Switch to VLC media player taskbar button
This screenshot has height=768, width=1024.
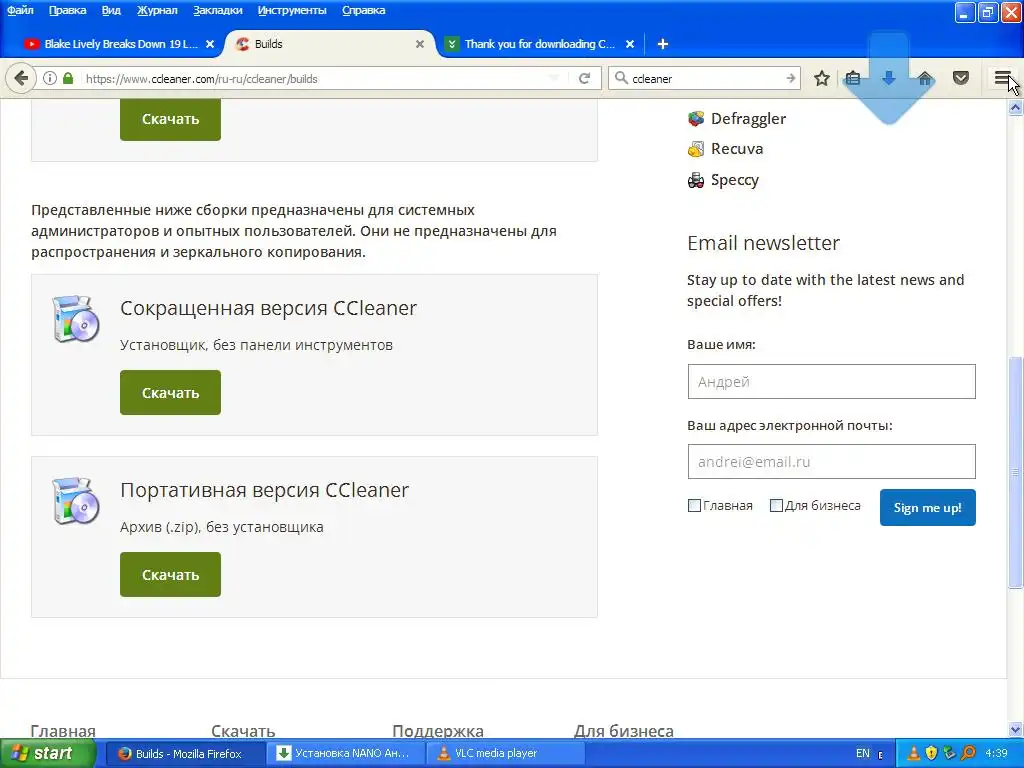coord(504,753)
